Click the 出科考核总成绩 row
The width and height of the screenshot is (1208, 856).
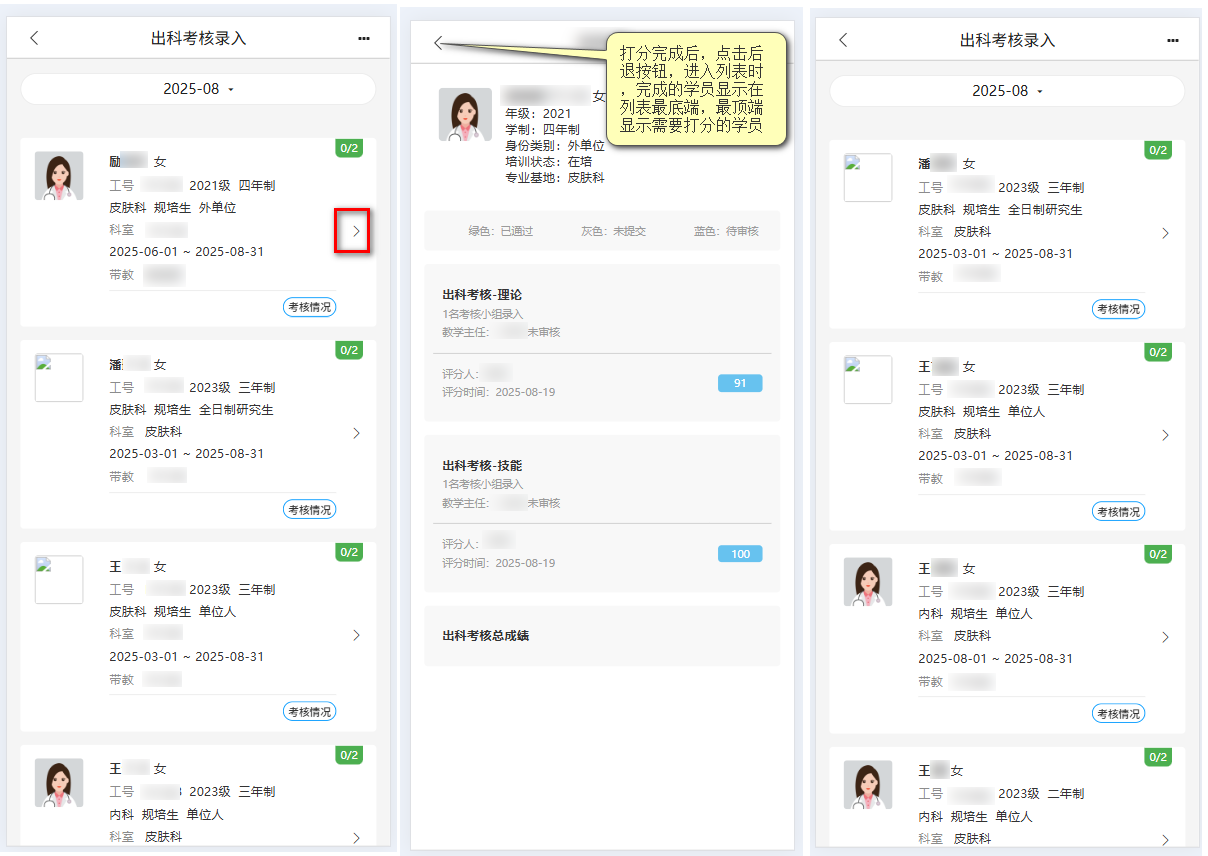pos(602,636)
